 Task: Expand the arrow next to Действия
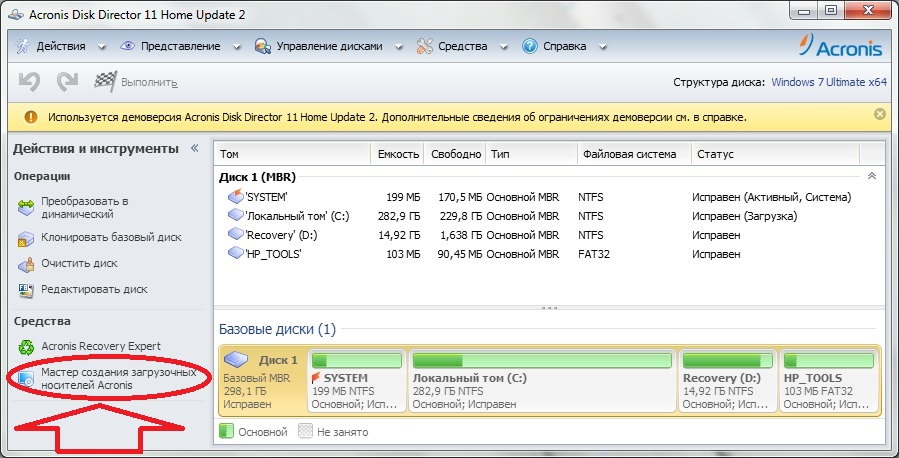coord(101,47)
